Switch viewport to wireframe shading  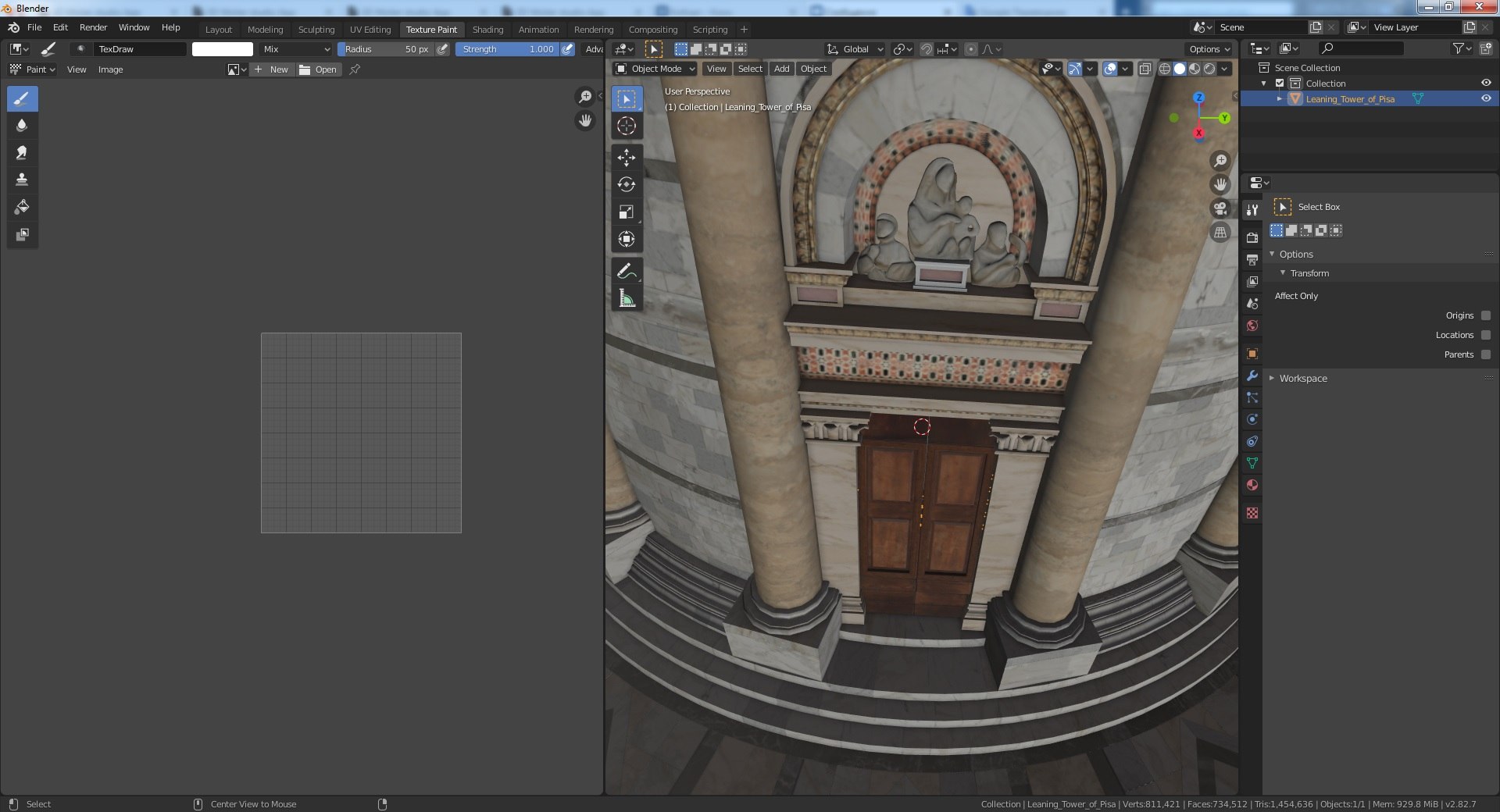(1165, 69)
